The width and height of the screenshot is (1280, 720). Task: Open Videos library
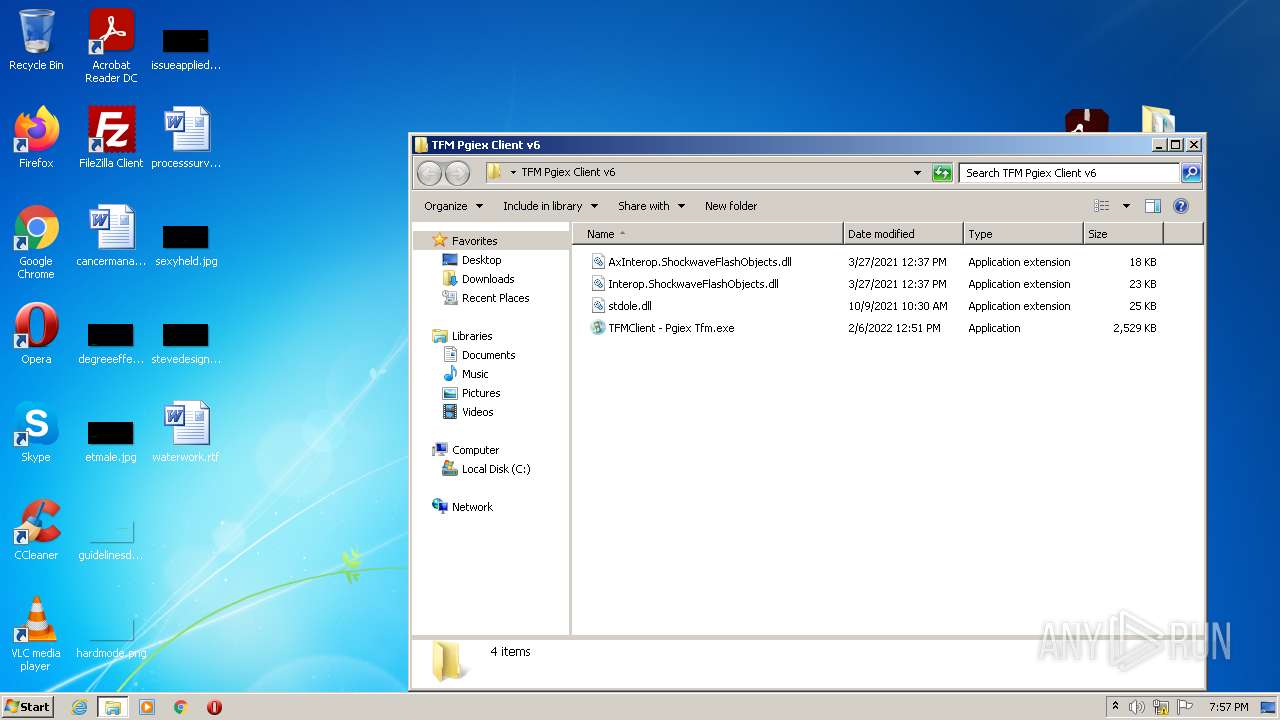[477, 412]
